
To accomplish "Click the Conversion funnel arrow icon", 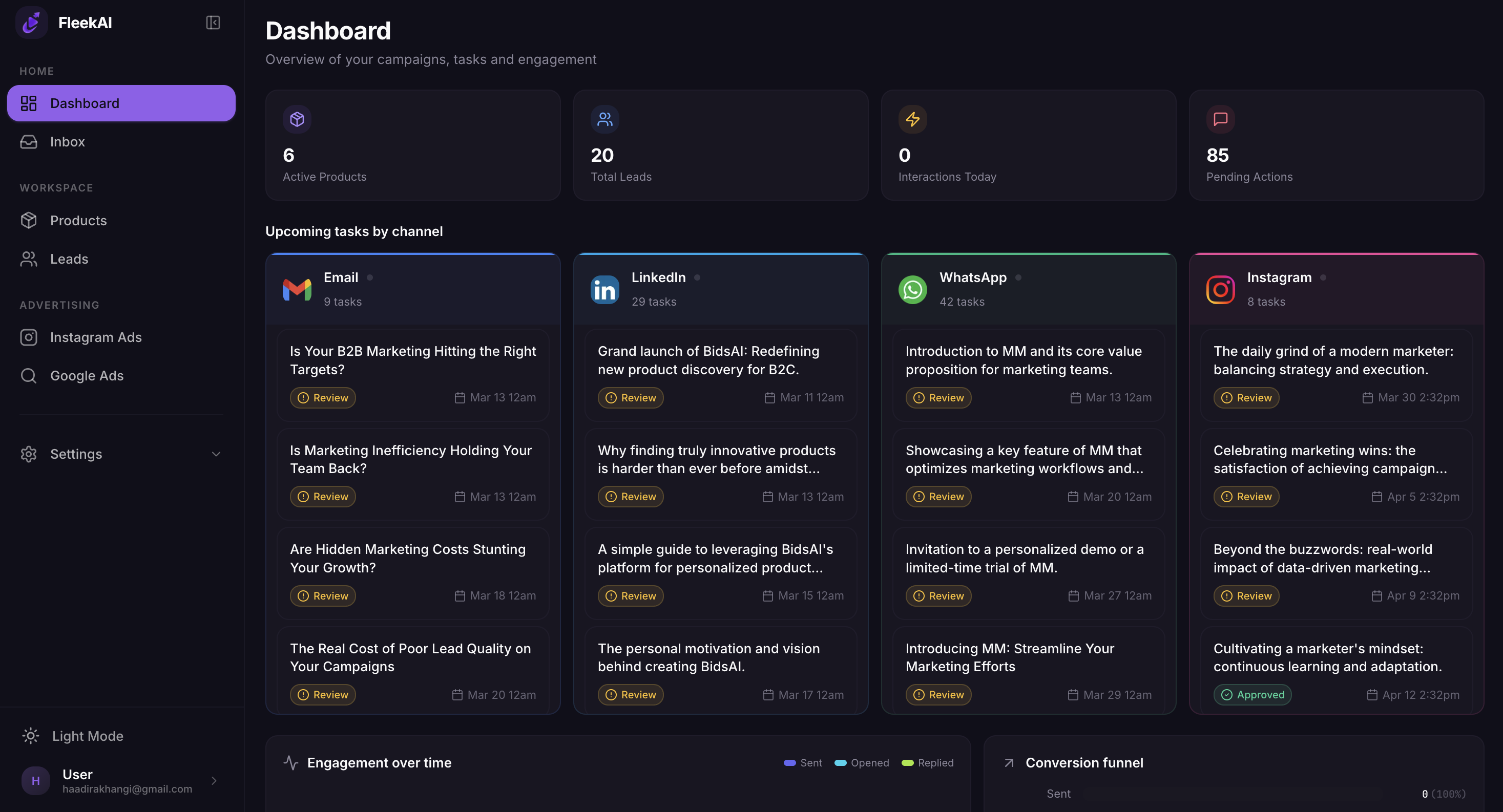I will [x=1009, y=763].
